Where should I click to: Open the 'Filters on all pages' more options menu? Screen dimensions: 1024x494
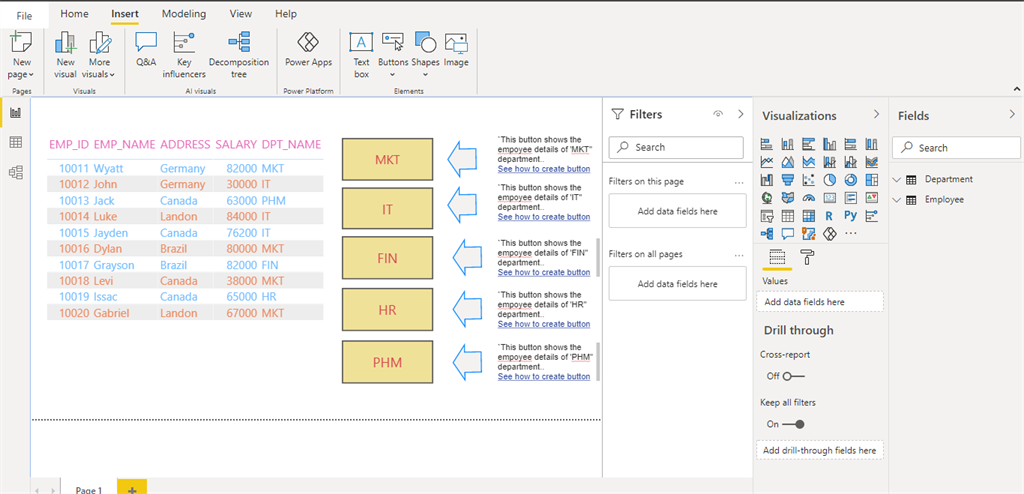(x=739, y=255)
